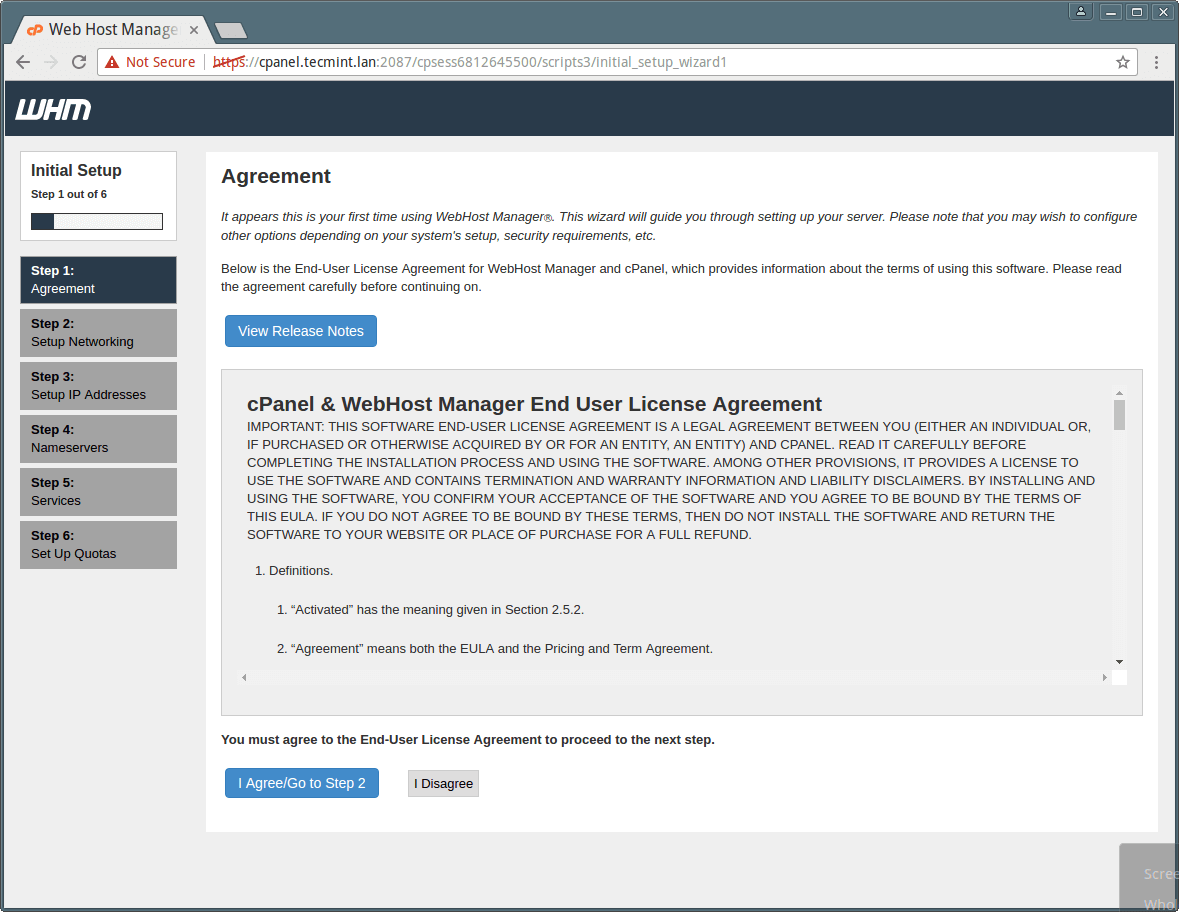Image resolution: width=1179 pixels, height=912 pixels.
Task: Minimize the browser window
Action: [1111, 11]
